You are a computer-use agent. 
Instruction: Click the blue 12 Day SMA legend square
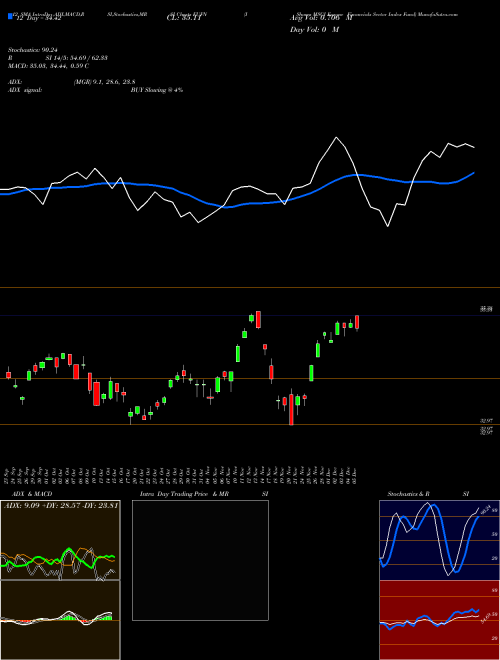tap(10, 16)
